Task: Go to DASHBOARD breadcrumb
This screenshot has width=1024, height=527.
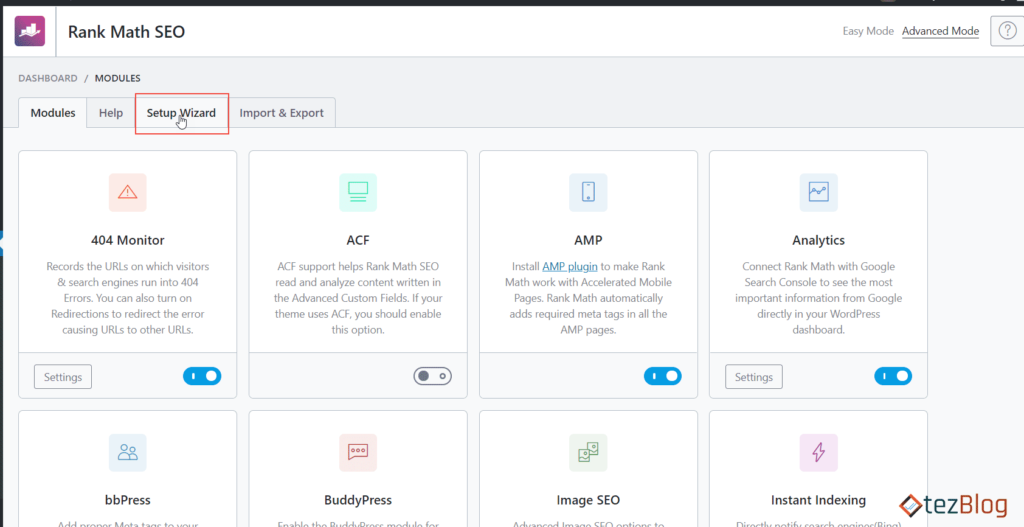Action: tap(48, 78)
